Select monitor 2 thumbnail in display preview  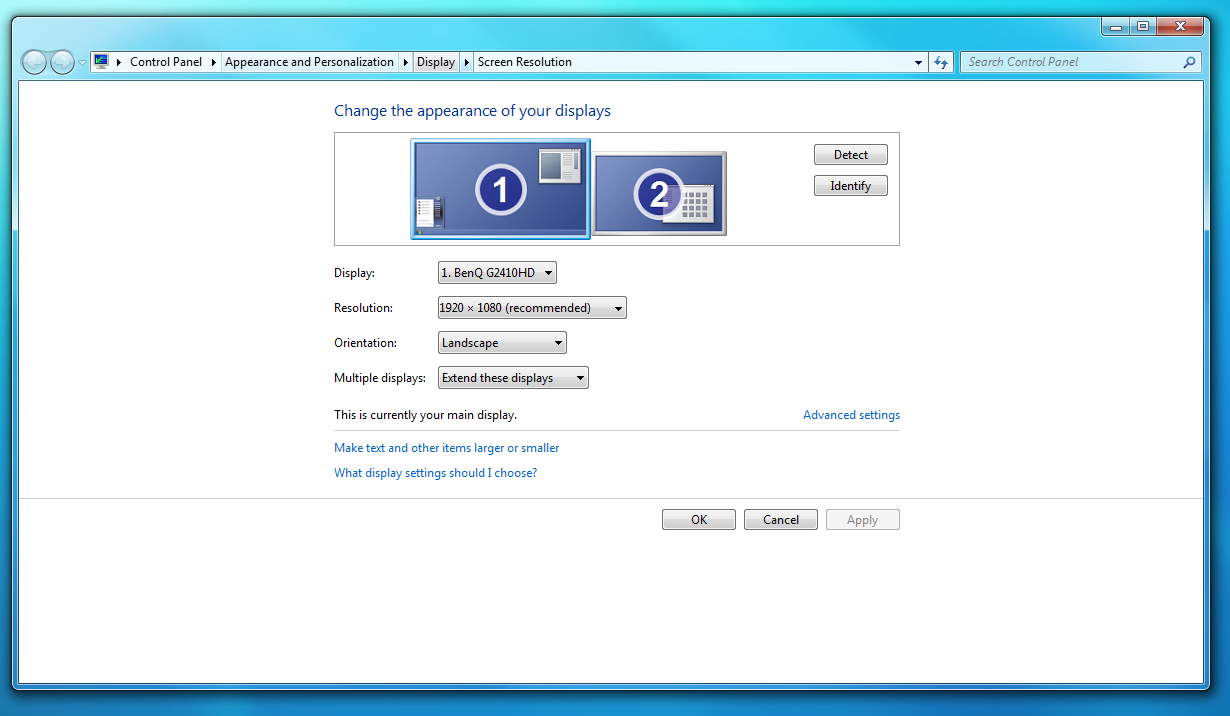click(x=659, y=194)
